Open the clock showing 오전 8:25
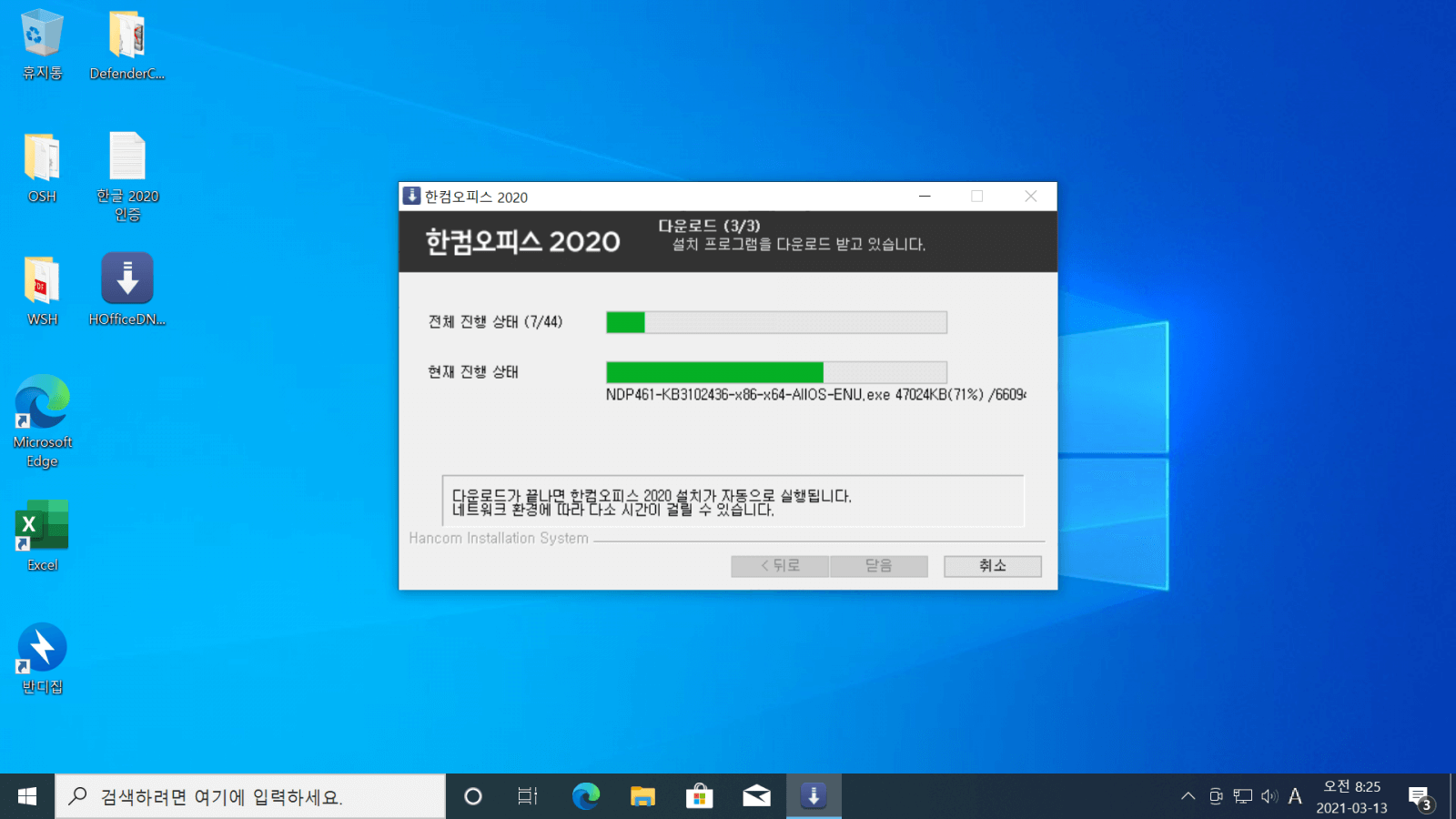The width and height of the screenshot is (1456, 819). (x=1352, y=796)
